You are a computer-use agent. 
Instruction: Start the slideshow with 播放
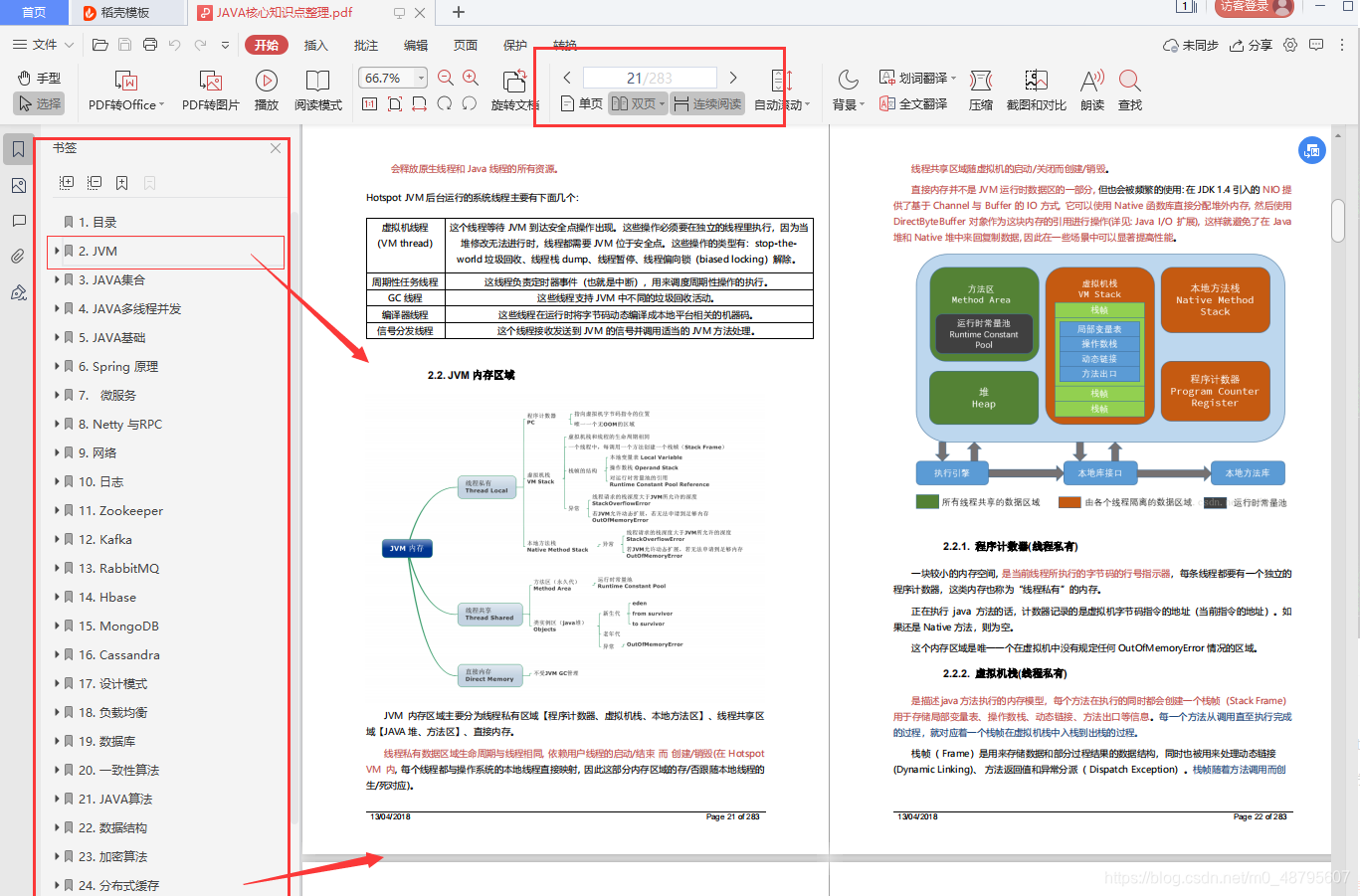pos(267,90)
